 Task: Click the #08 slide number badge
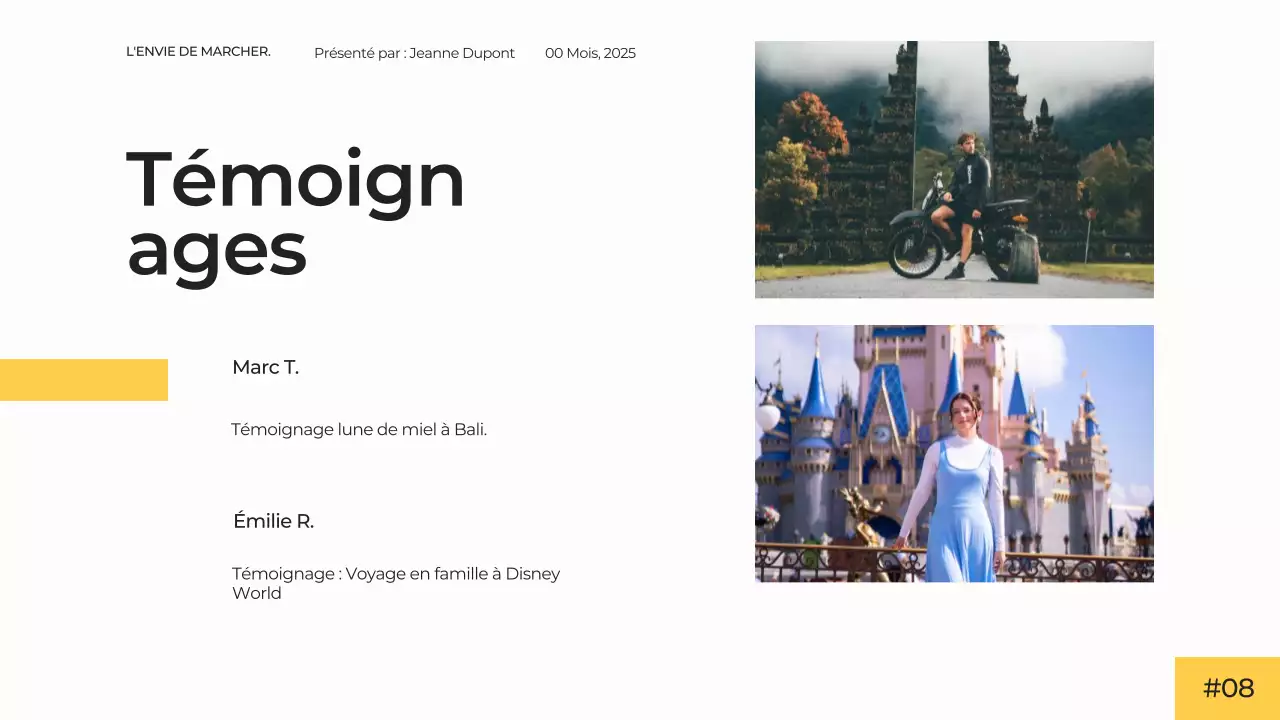point(1227,688)
